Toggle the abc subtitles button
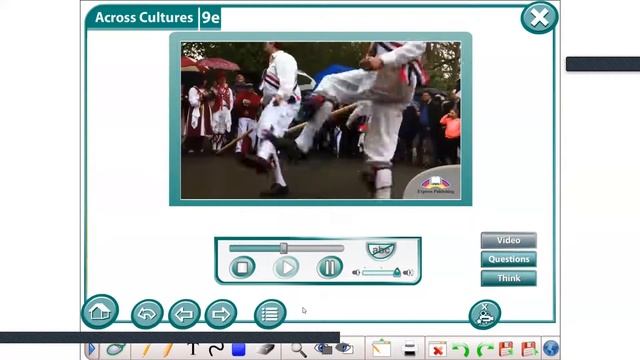Viewport: 640px width, 360px height. pyautogui.click(x=381, y=250)
